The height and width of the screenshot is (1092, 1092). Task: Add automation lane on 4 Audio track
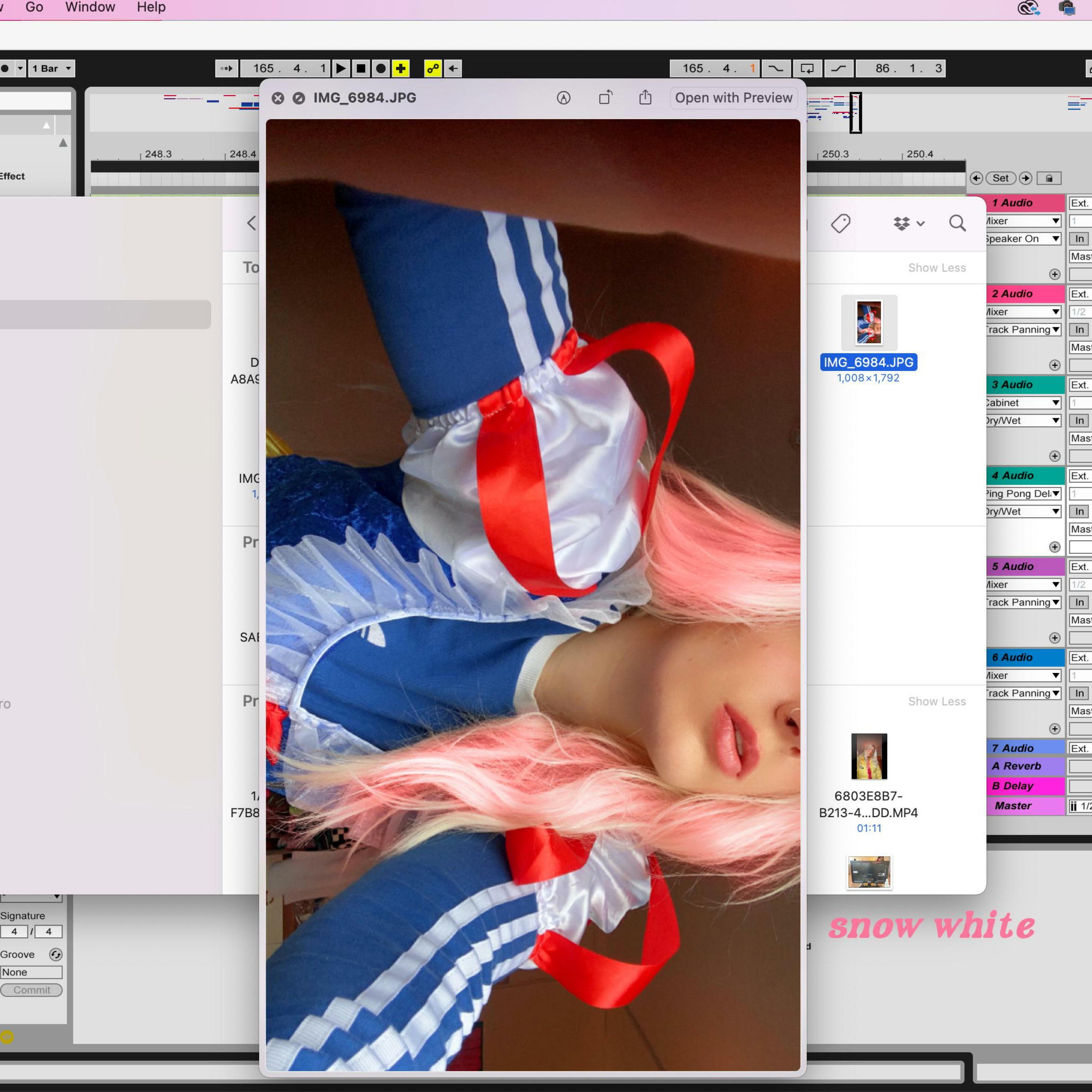pos(1055,547)
